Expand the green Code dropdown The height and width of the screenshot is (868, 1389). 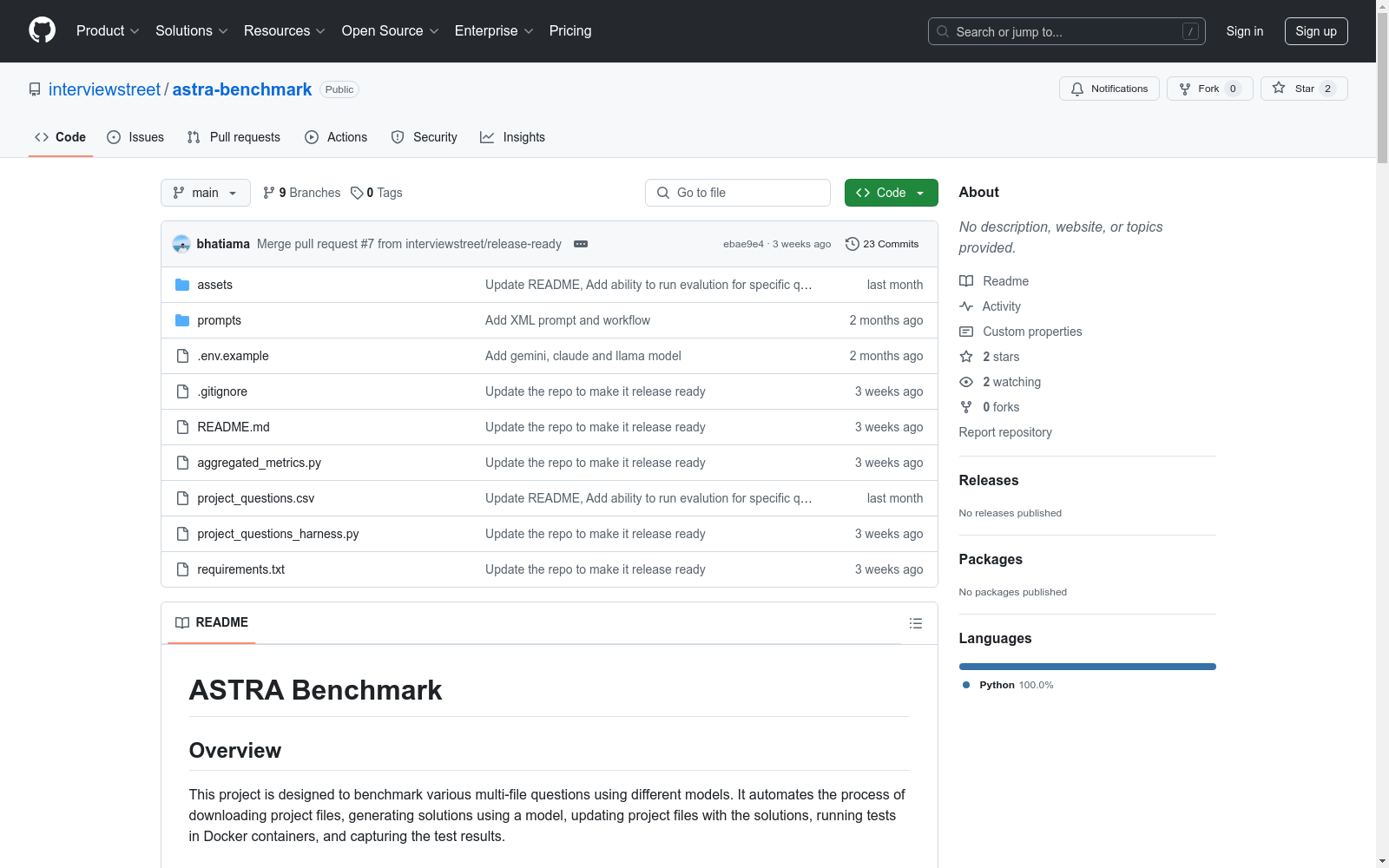click(x=891, y=193)
